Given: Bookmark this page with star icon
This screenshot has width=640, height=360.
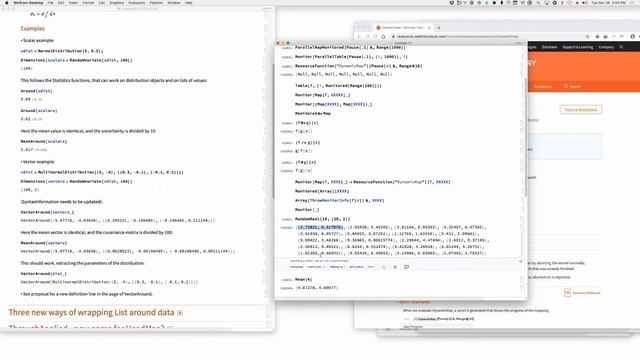Looking at the screenshot, I should 587,36.
